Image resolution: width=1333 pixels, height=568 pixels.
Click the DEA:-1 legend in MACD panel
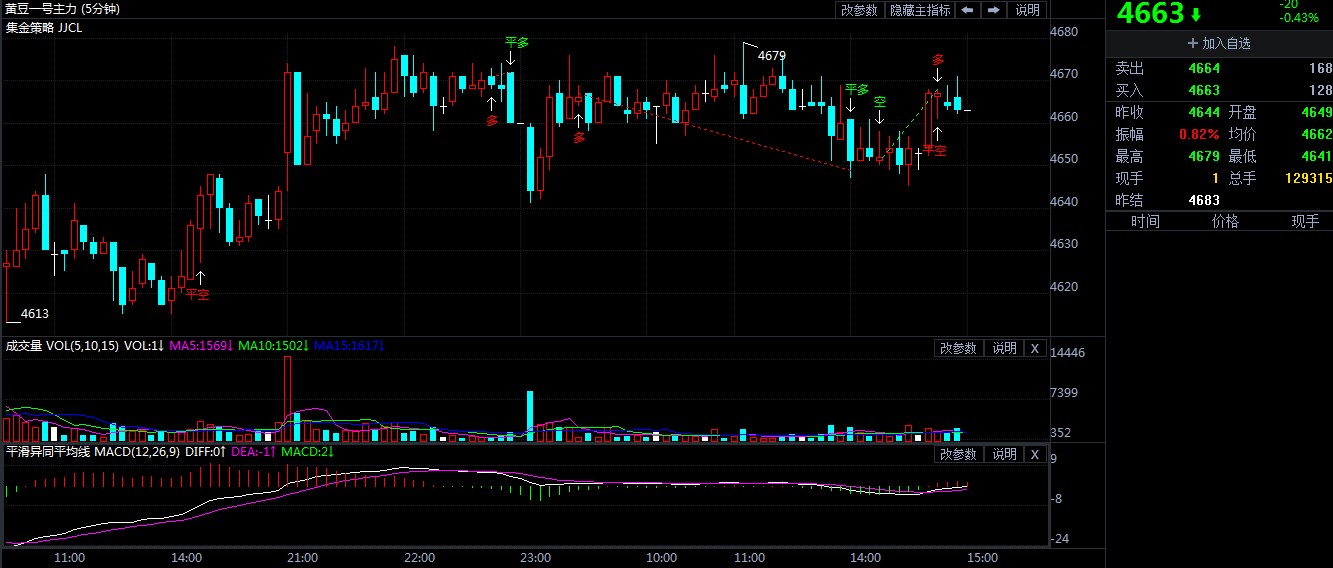click(x=253, y=452)
